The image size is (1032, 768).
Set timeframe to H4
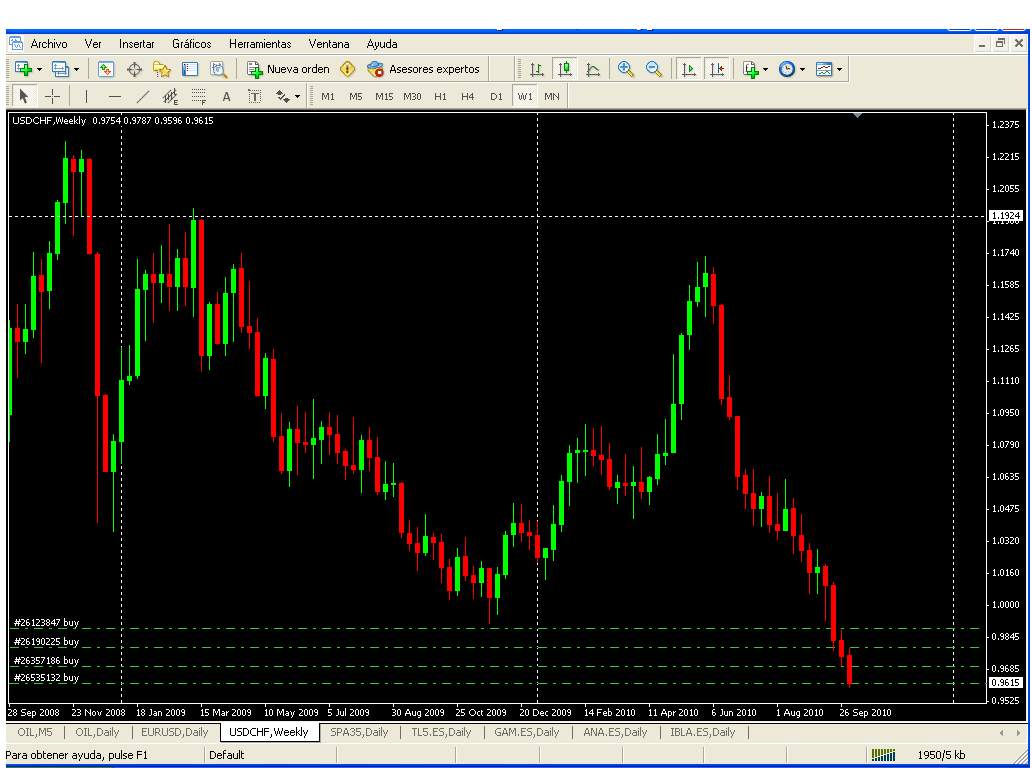point(468,97)
